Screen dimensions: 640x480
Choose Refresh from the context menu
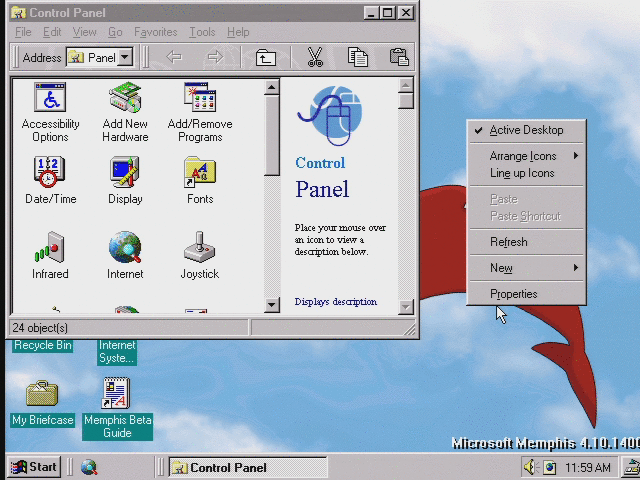coord(527,242)
